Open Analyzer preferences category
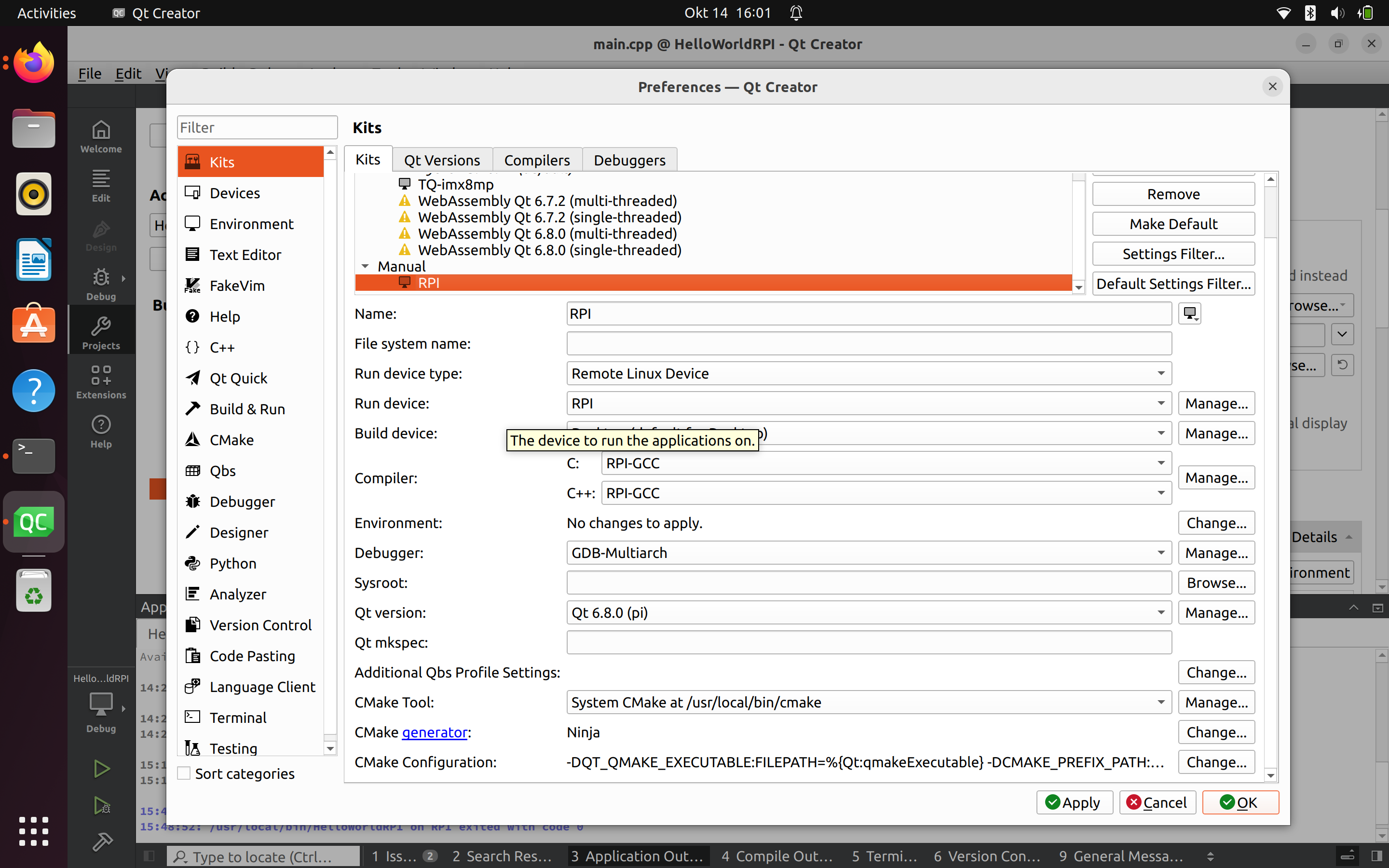Image resolution: width=1389 pixels, height=868 pixels. click(x=251, y=594)
